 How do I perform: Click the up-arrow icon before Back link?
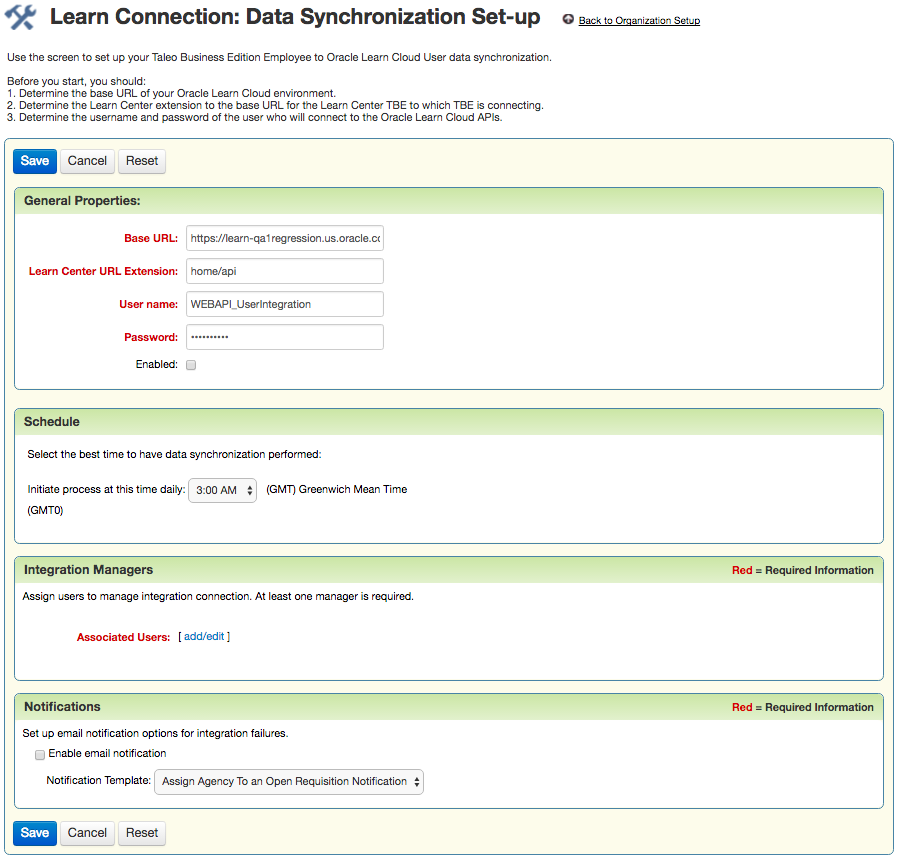568,20
